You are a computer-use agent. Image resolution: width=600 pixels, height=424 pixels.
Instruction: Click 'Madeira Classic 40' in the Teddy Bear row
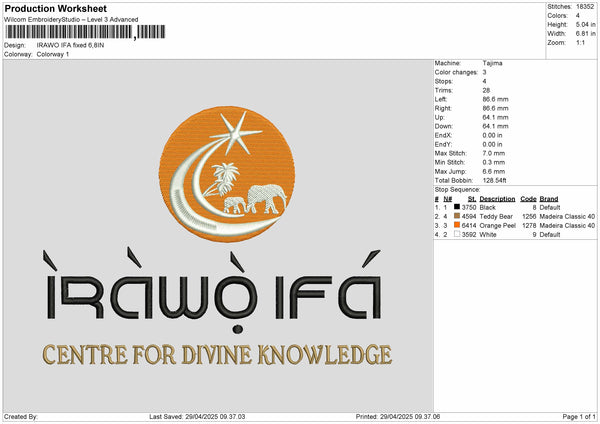click(x=567, y=217)
